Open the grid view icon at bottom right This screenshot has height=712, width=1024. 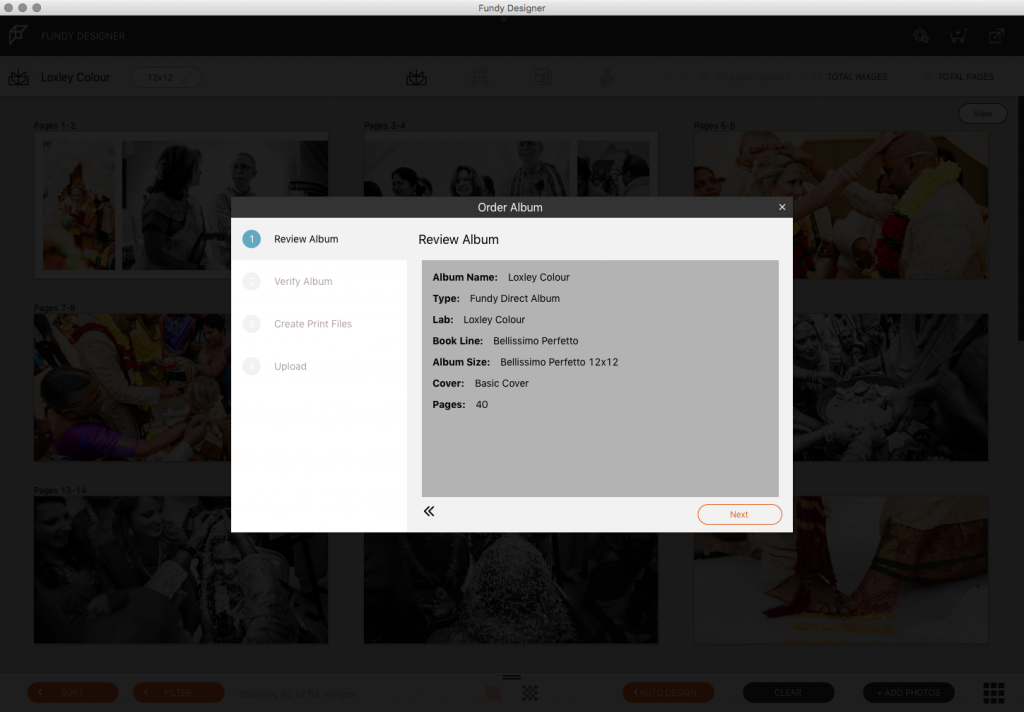993,692
